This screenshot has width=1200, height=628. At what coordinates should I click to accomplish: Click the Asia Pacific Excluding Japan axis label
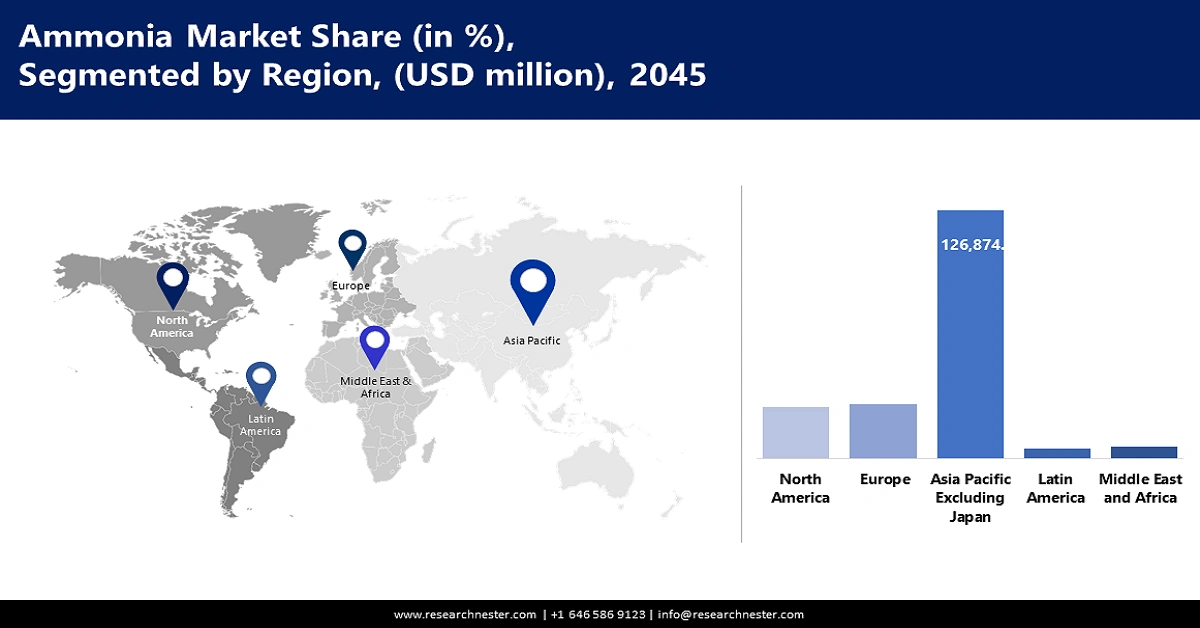[970, 498]
